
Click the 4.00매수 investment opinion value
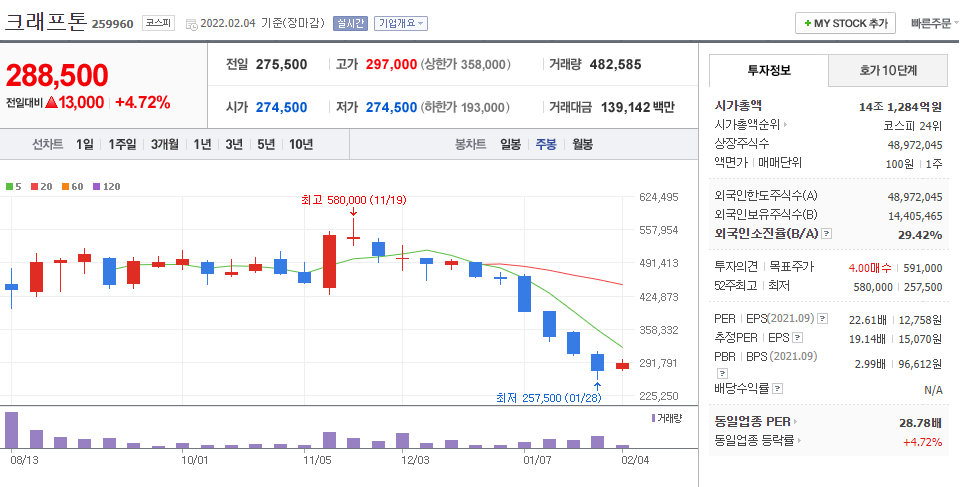tap(870, 268)
